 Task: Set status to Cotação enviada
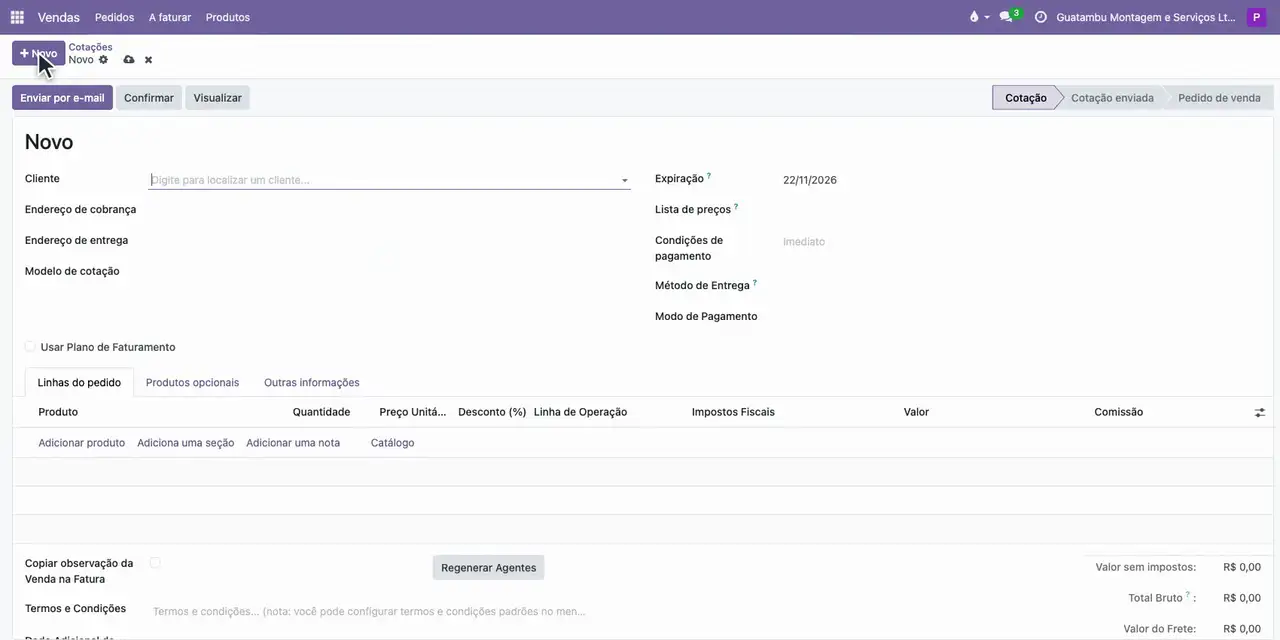pos(1112,98)
